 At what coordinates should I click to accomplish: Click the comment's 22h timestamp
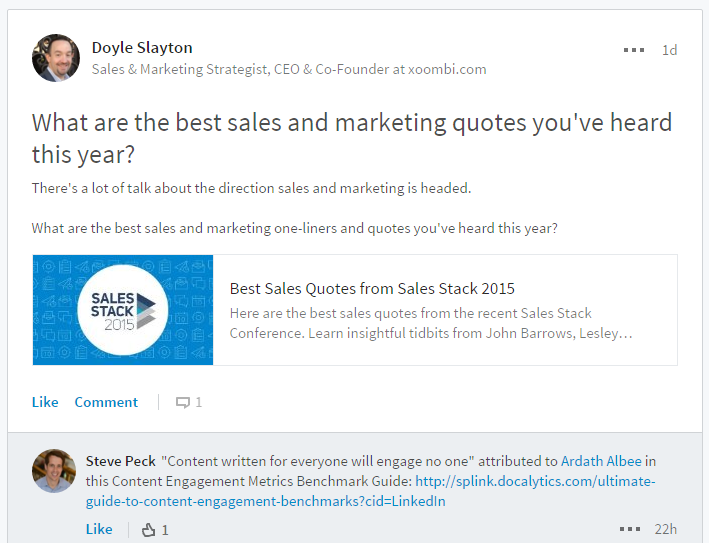[666, 529]
